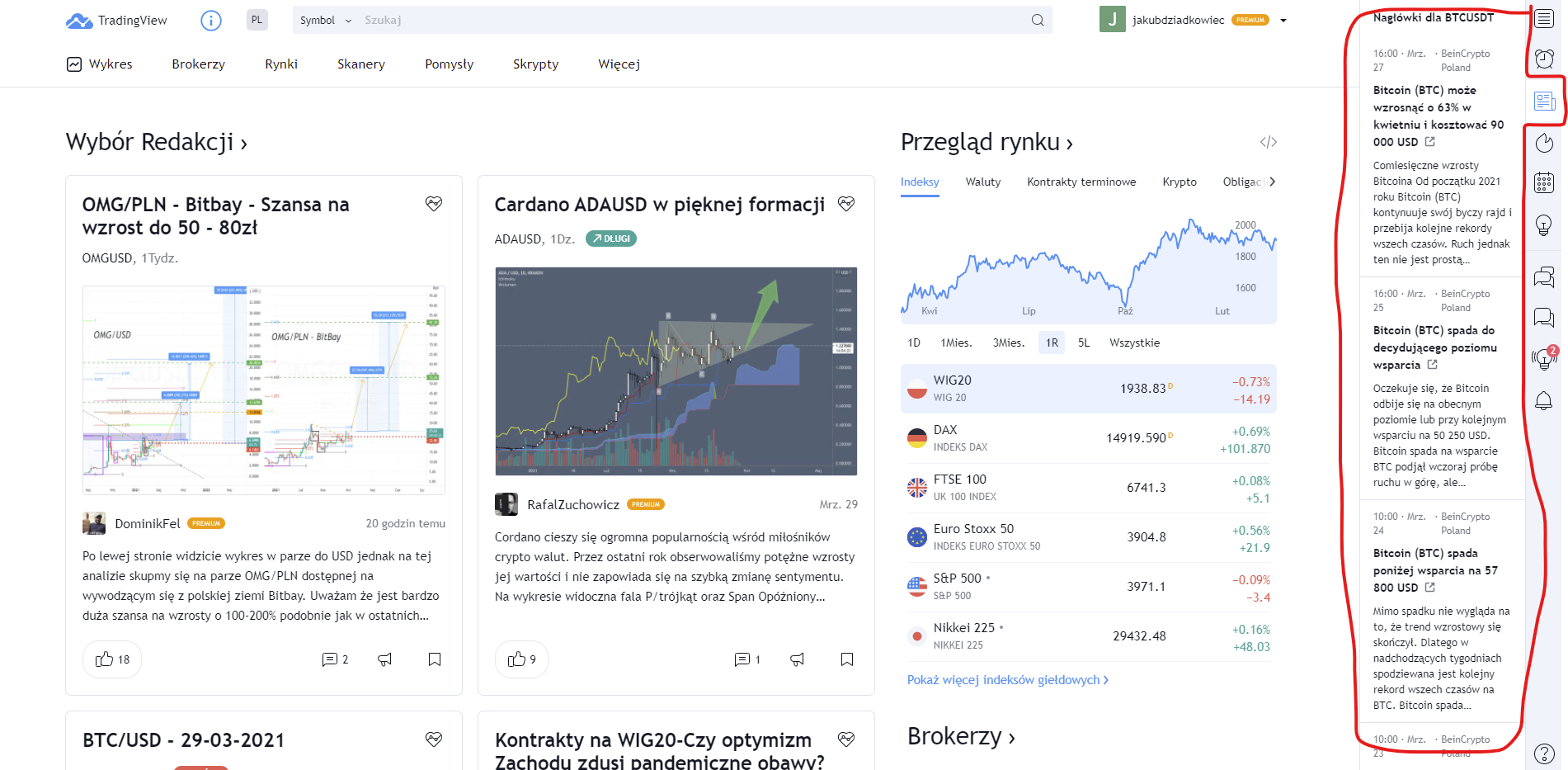Select the 5L chart time range

tap(1084, 342)
